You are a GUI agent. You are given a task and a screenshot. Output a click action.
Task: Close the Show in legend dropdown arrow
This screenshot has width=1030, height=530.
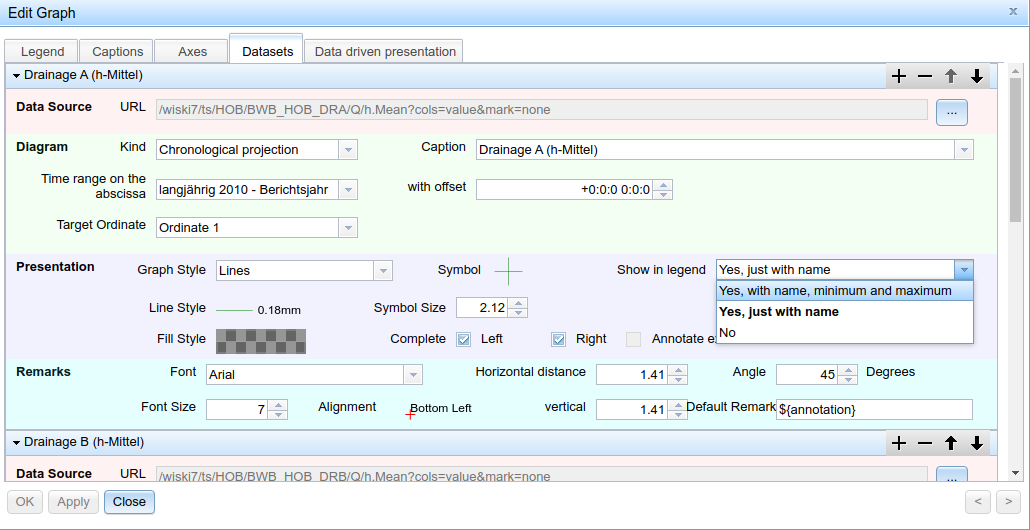(x=964, y=270)
